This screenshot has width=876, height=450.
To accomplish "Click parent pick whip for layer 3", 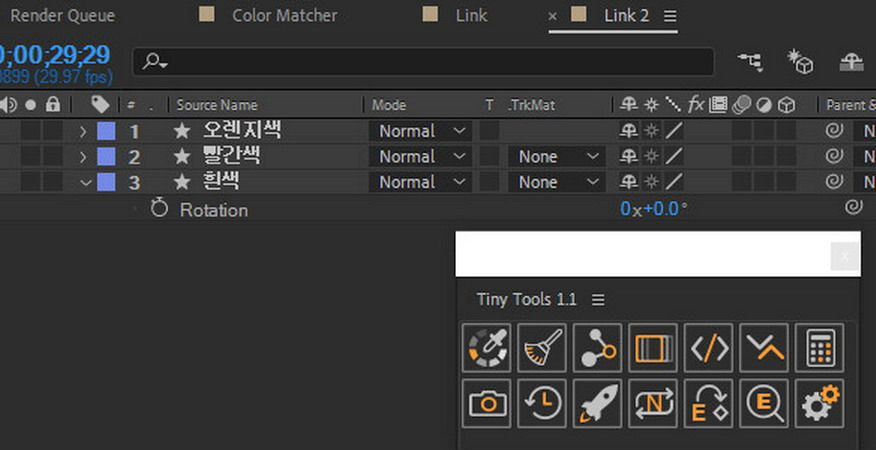I will [x=834, y=182].
